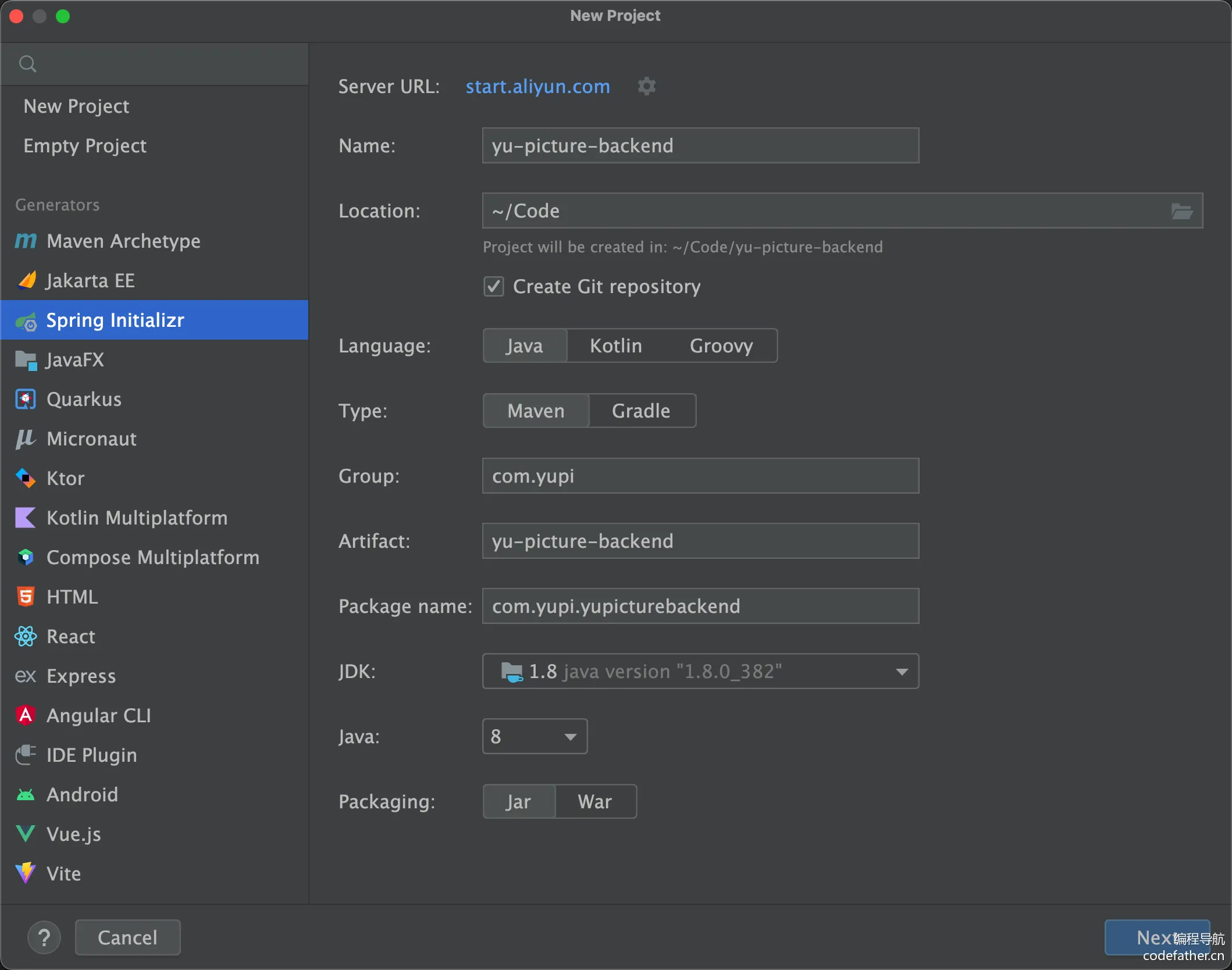Viewport: 1232px width, 970px height.
Task: Choose Angular CLI generator
Action: 155,715
